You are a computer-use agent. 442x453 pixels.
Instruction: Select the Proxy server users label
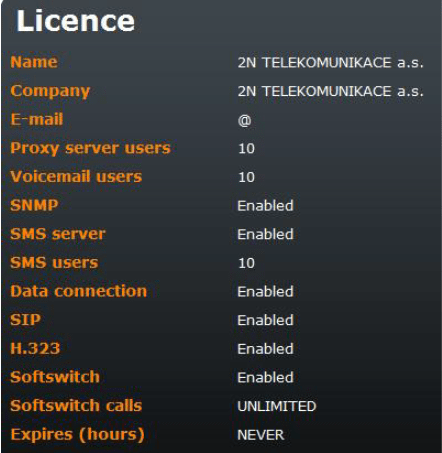click(90, 148)
